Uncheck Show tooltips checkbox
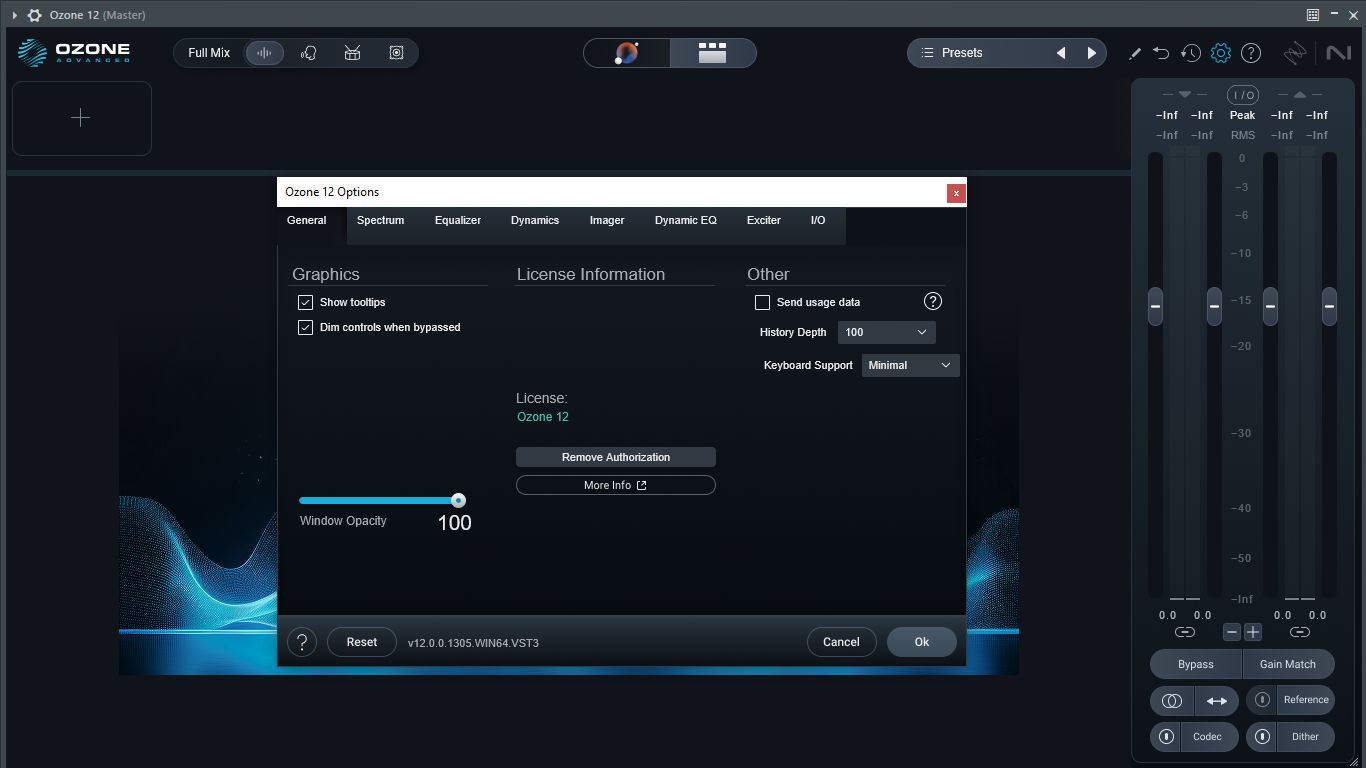The image size is (1366, 768). 306,302
